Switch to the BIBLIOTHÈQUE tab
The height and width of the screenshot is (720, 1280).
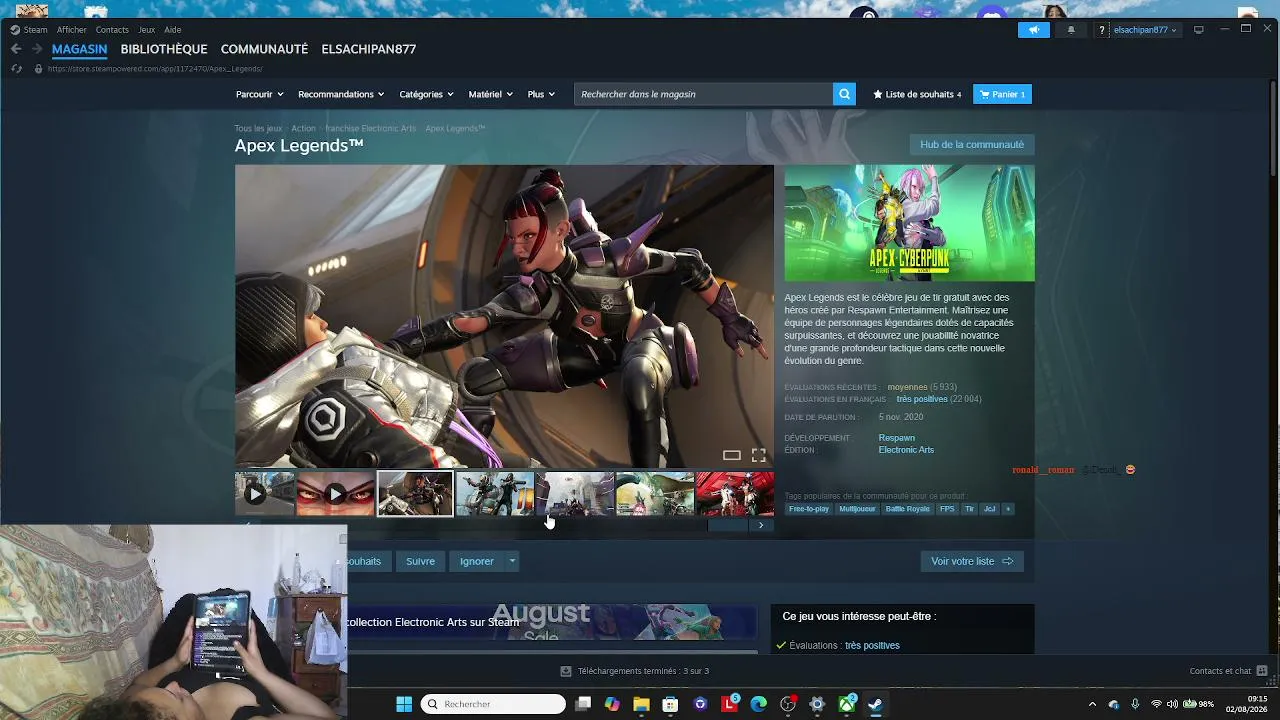click(x=164, y=49)
